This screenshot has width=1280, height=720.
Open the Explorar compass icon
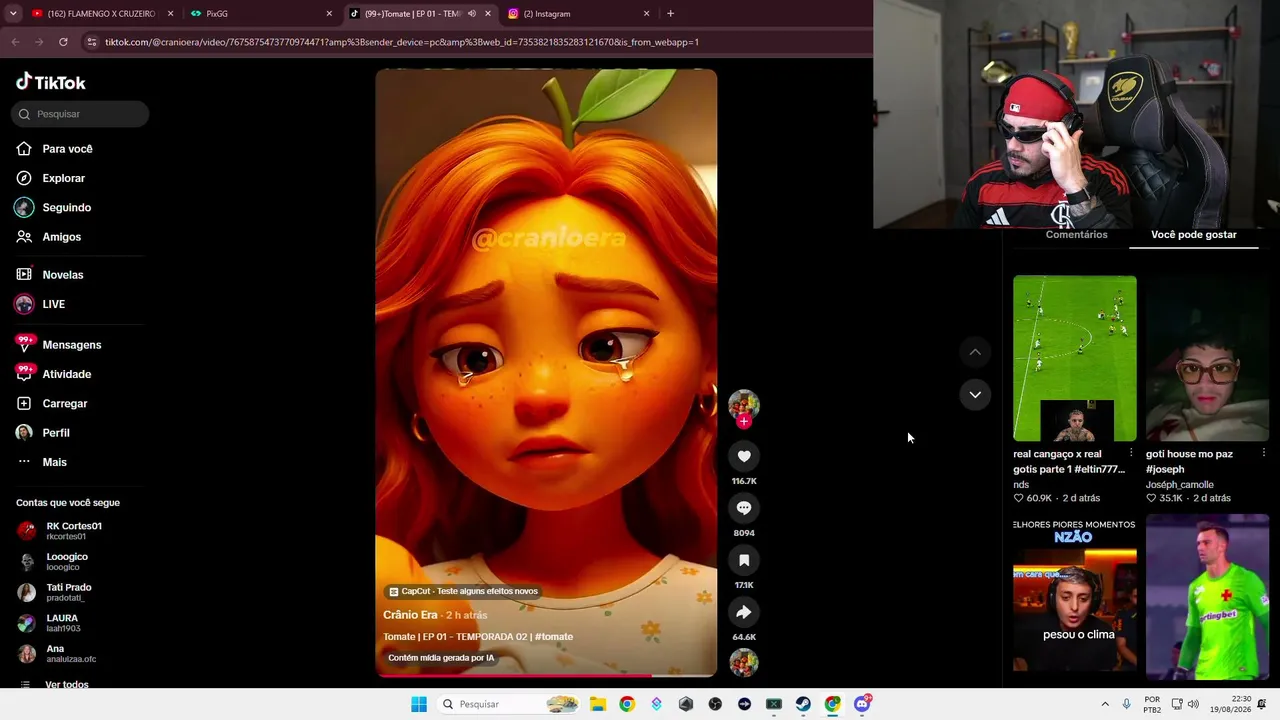pos(24,178)
